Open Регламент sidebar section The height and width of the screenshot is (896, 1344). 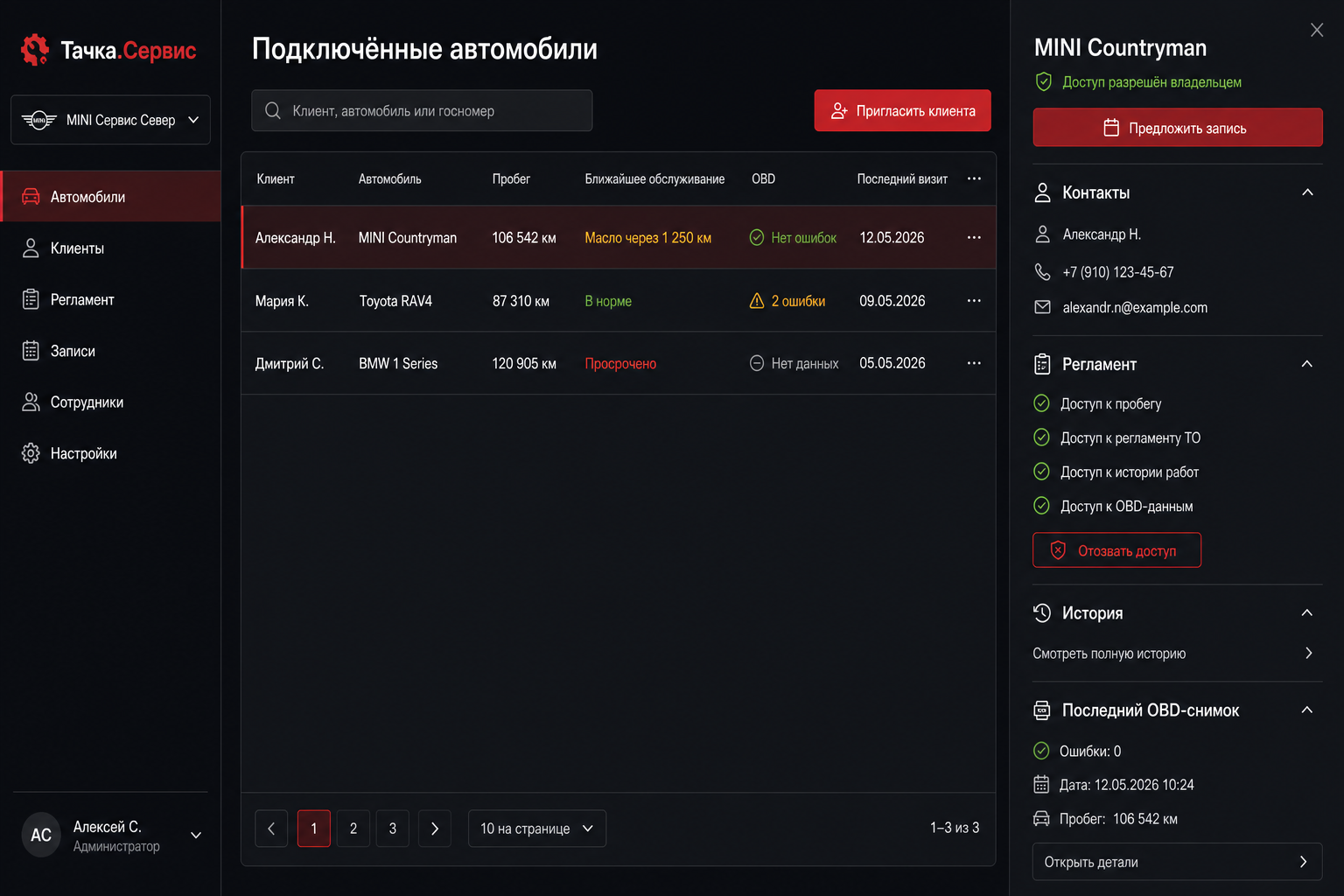(x=110, y=299)
